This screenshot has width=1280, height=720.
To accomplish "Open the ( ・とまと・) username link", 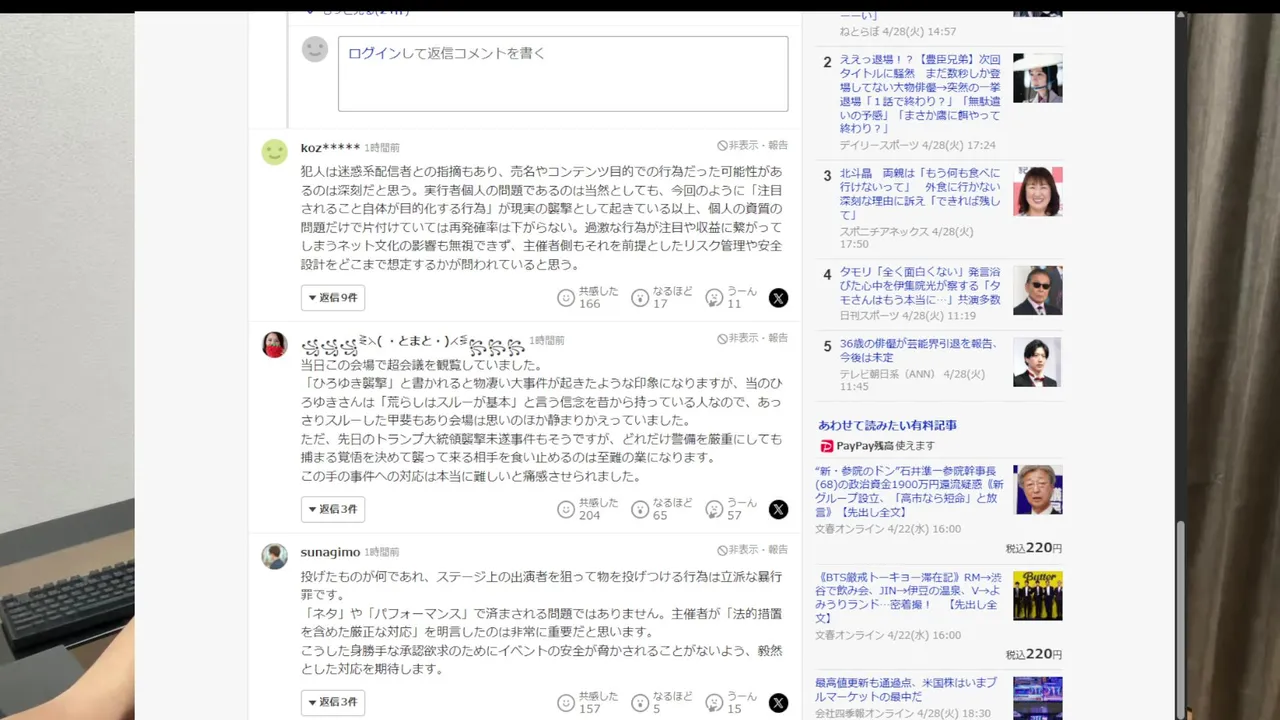I will tap(413, 343).
